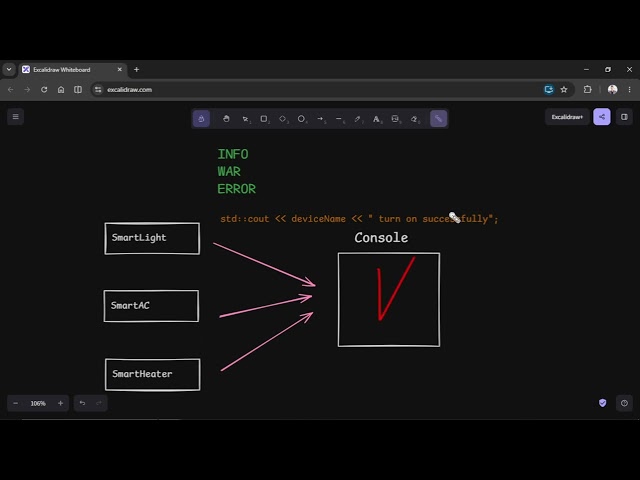Select the red checkmark drawing

pos(395,289)
